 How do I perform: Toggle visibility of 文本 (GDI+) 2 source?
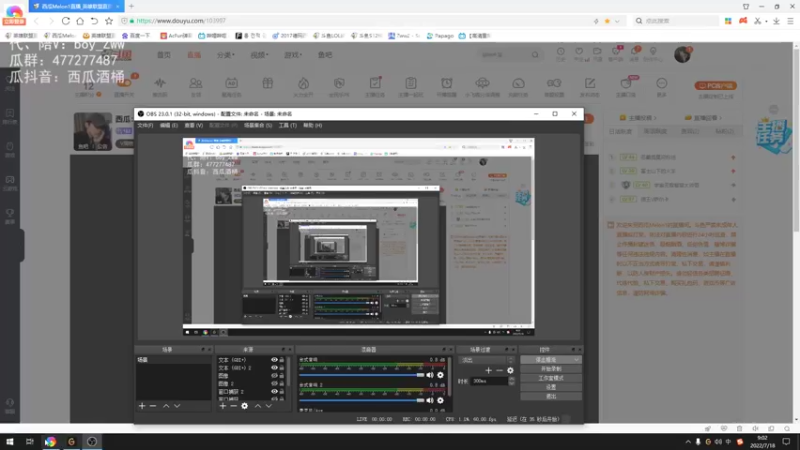[x=274, y=368]
